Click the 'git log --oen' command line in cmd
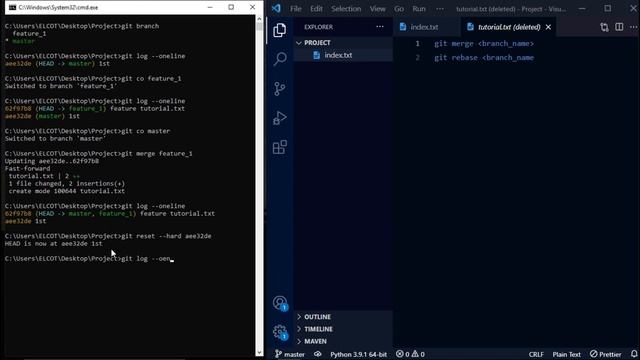The width and height of the screenshot is (640, 360). pyautogui.click(x=89, y=259)
